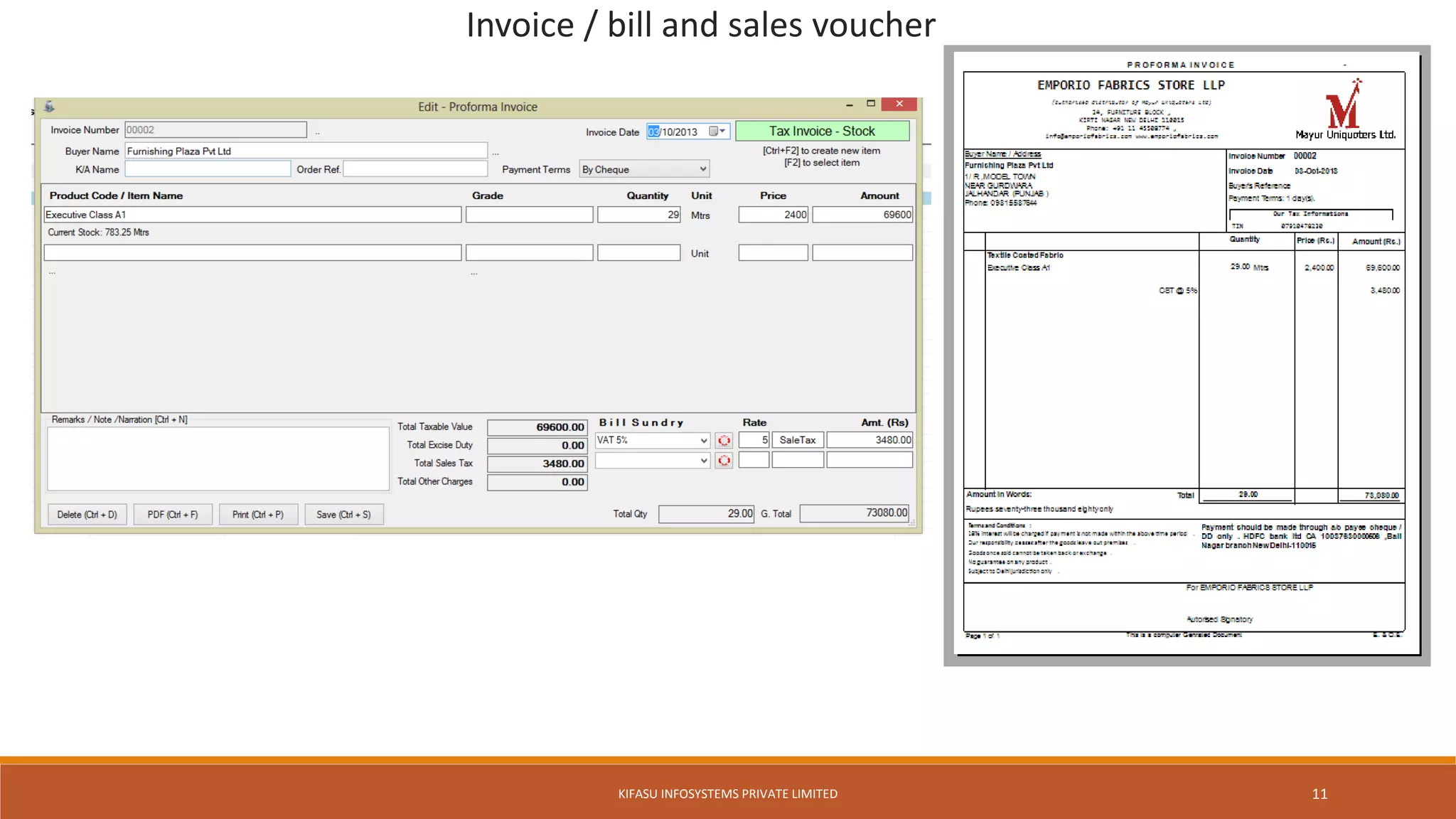1456x819 pixels.
Task: Click the proforma invoice preview thumbnail
Action: click(x=1187, y=355)
